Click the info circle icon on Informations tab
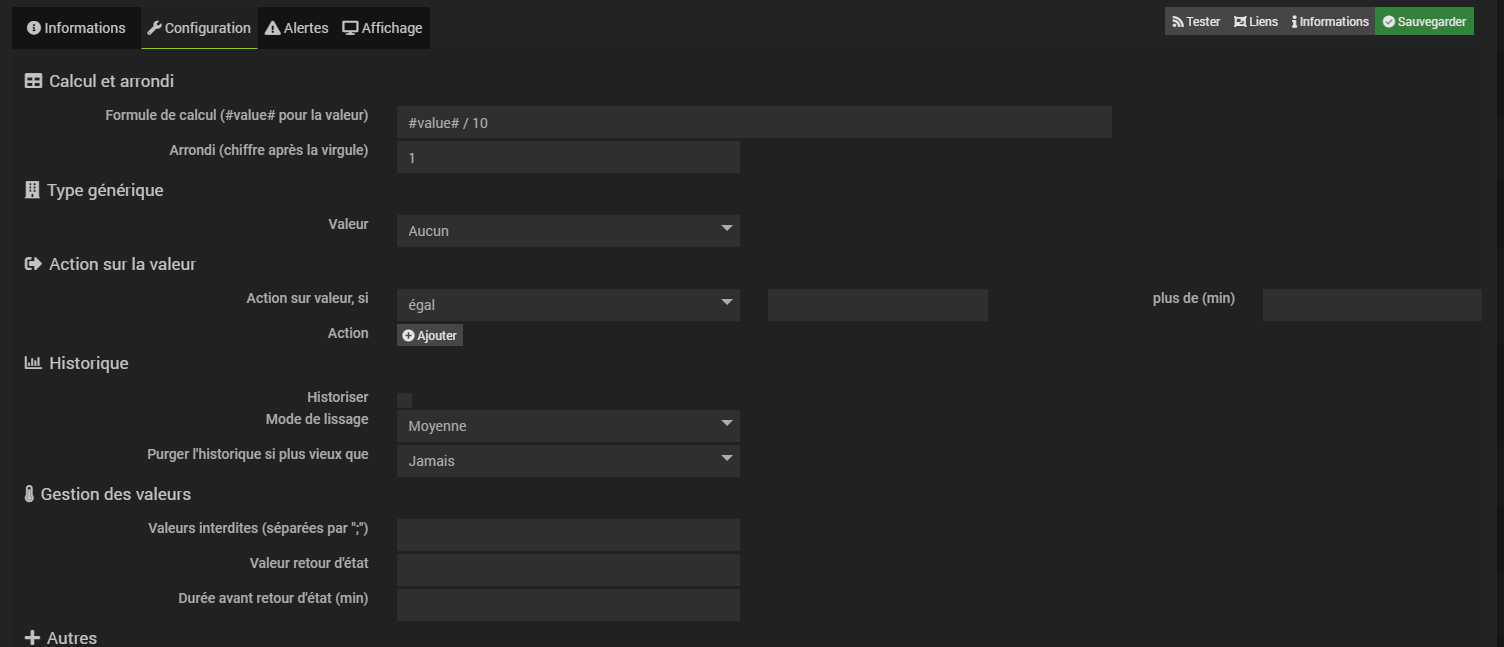Screen dimensions: 1504x647 [x=34, y=28]
